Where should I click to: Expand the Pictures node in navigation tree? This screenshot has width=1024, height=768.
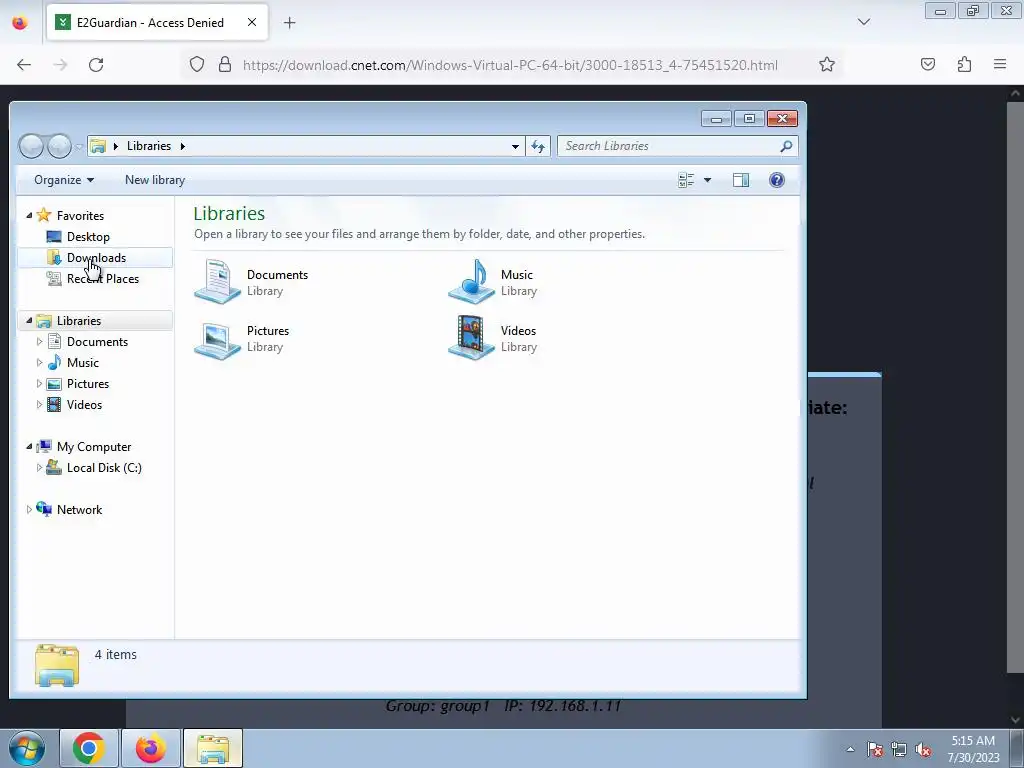pos(39,383)
